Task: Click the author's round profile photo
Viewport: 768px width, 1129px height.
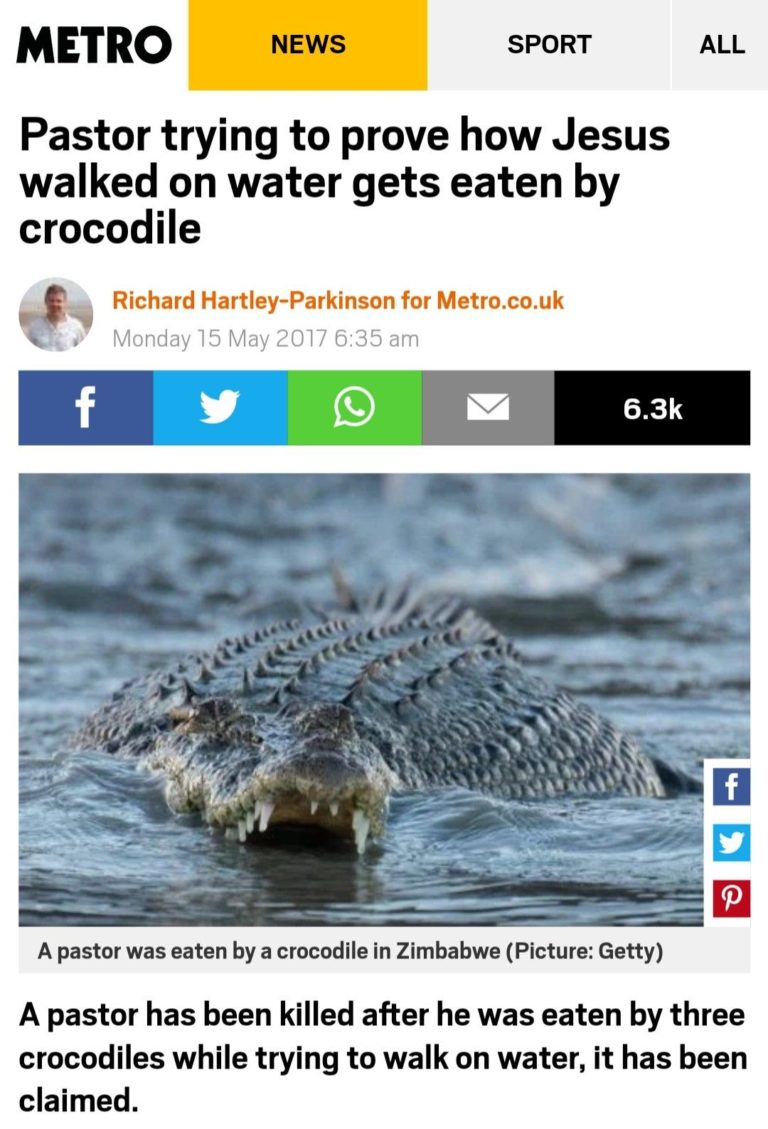Action: pyautogui.click(x=55, y=315)
